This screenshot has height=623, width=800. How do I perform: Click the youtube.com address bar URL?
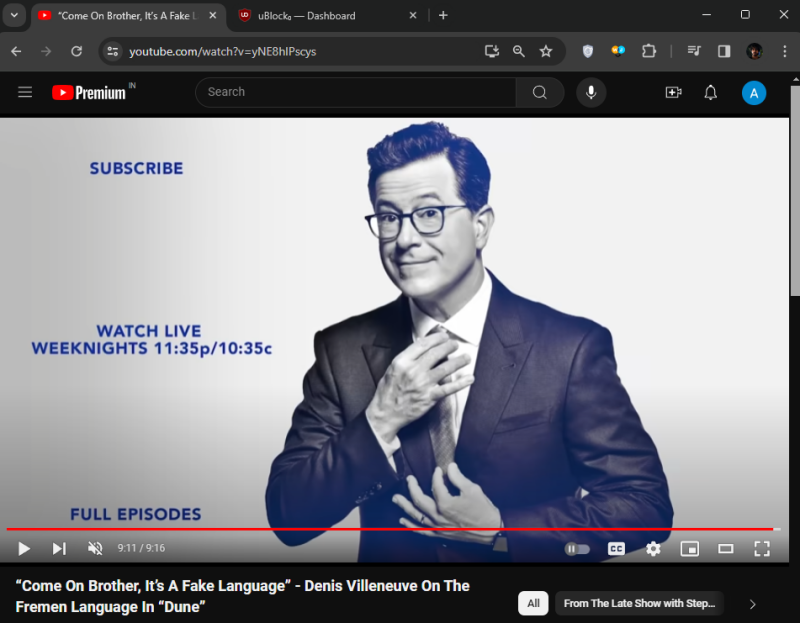point(222,52)
